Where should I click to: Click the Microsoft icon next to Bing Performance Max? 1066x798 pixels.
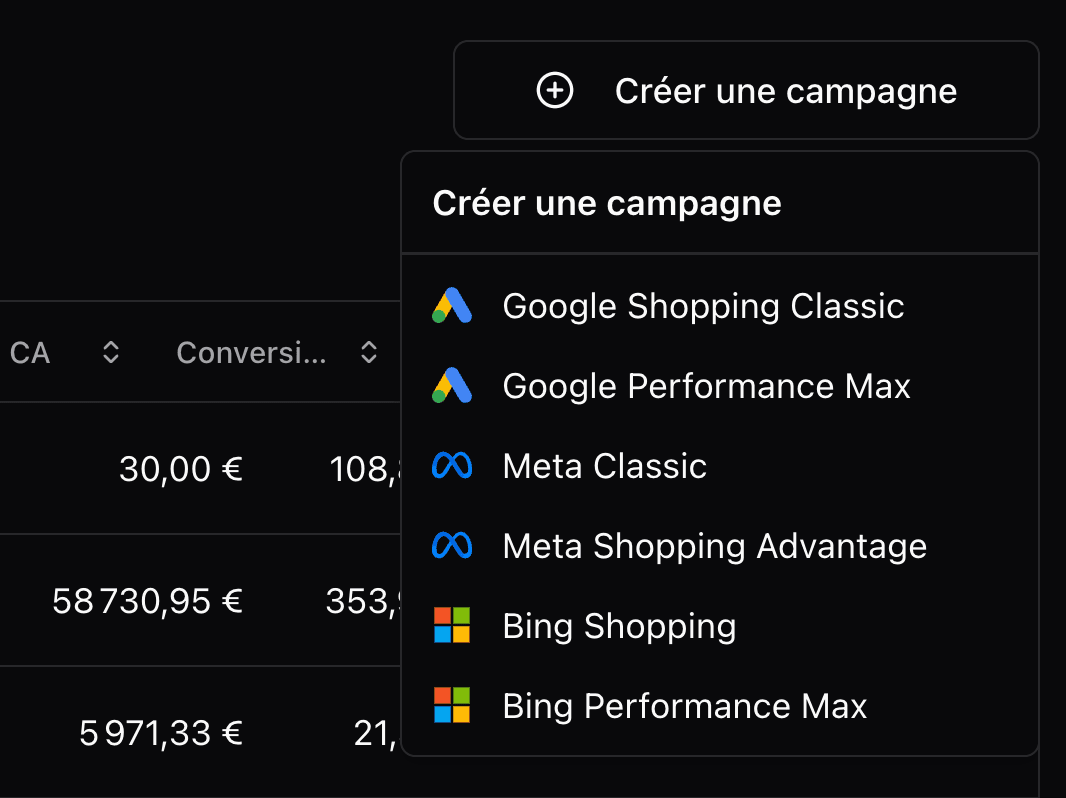coord(452,706)
